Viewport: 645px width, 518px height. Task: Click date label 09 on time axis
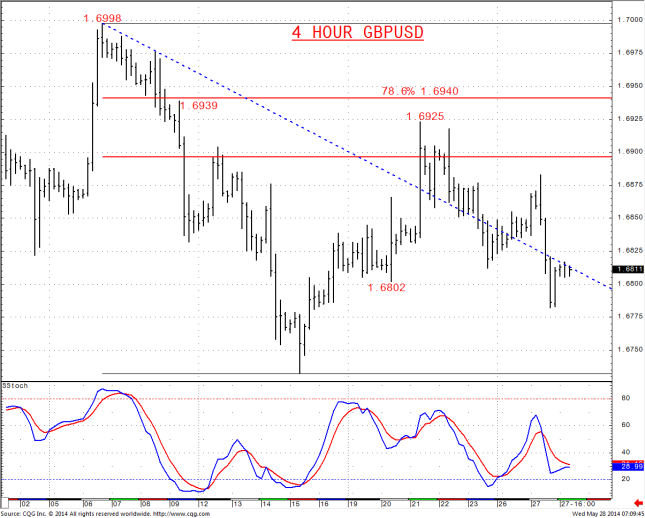(x=174, y=504)
